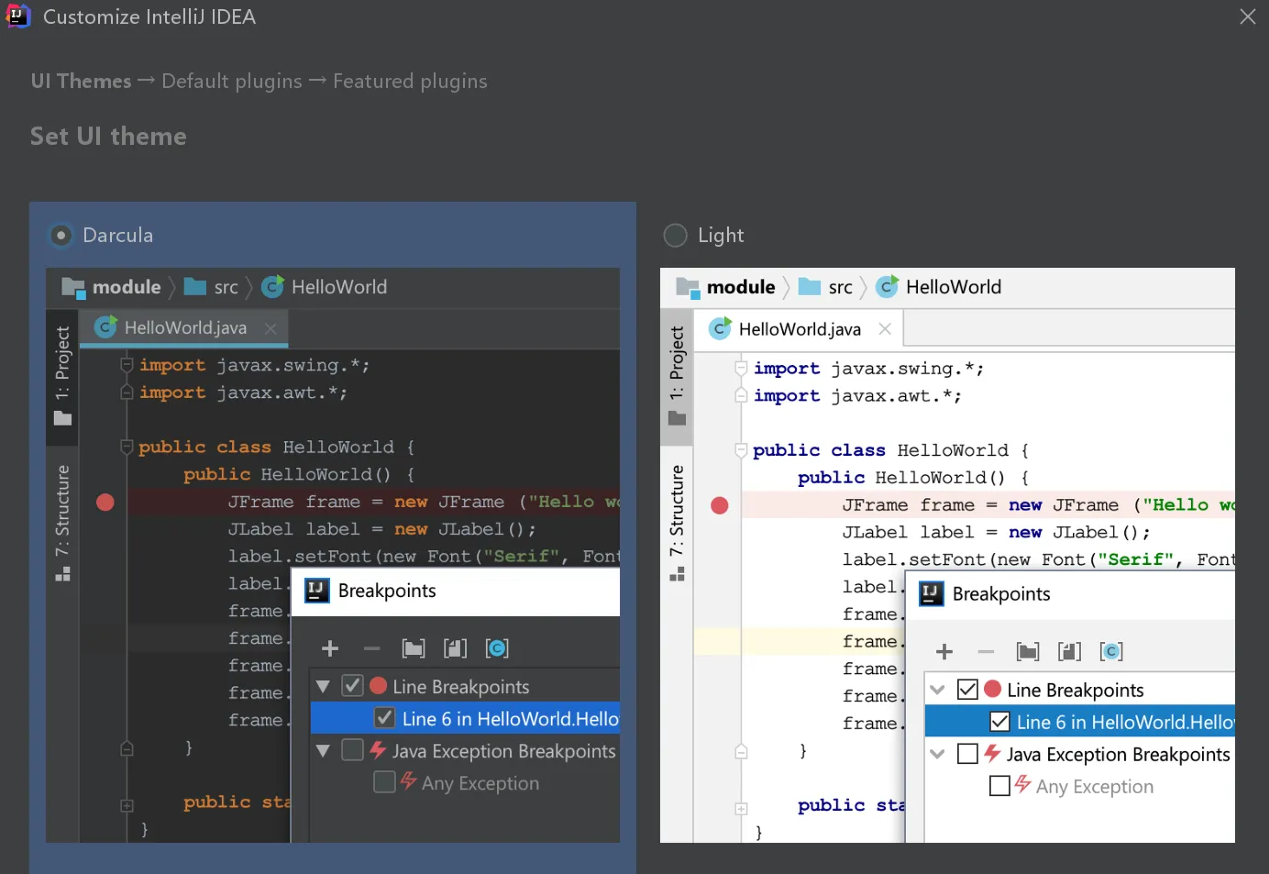Click src folder icon in Darcula preview
Image resolution: width=1269 pixels, height=874 pixels.
[x=195, y=287]
